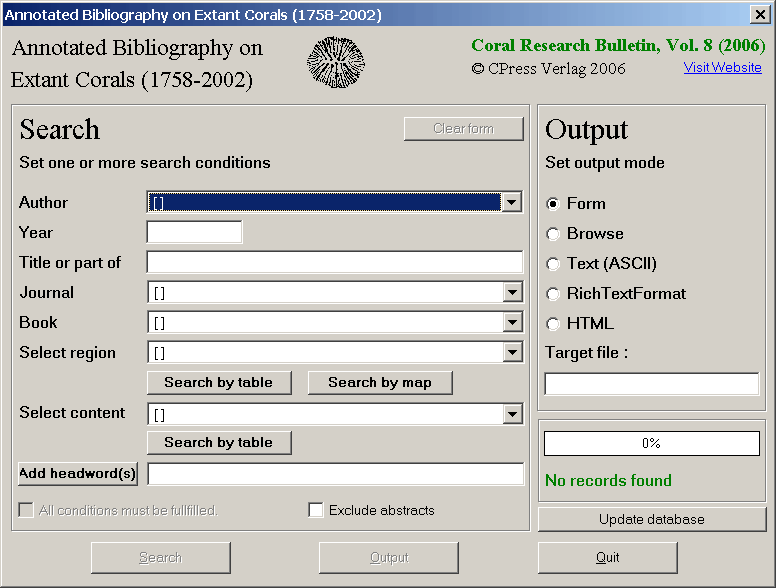
Task: Click the Quit button
Action: pyautogui.click(x=607, y=557)
